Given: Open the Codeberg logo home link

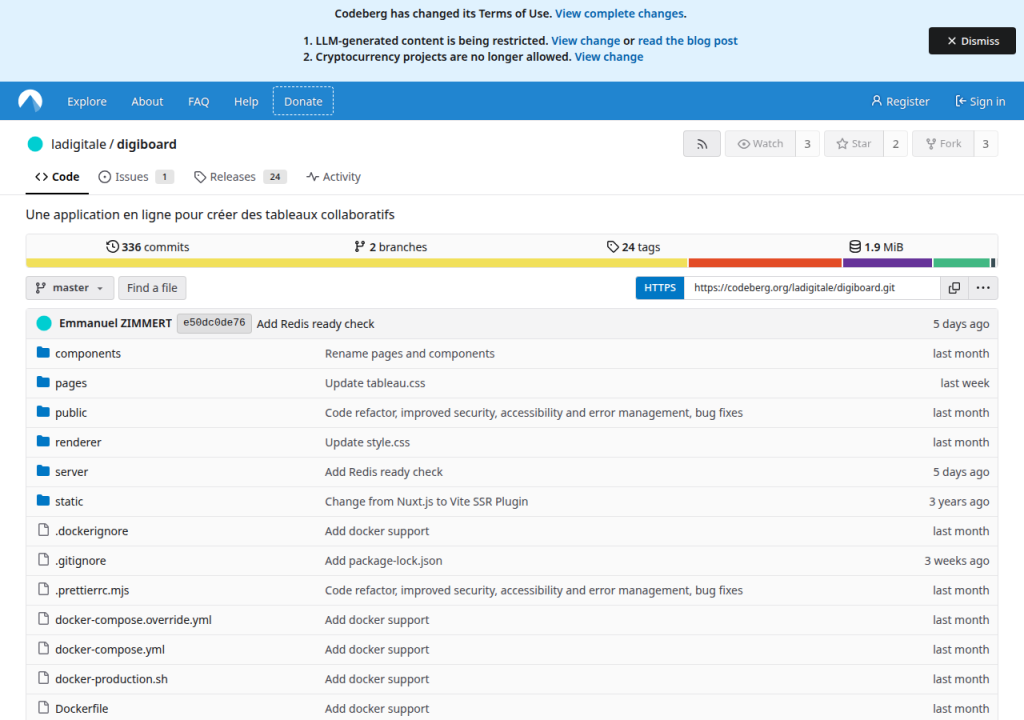Looking at the screenshot, I should pos(30,101).
